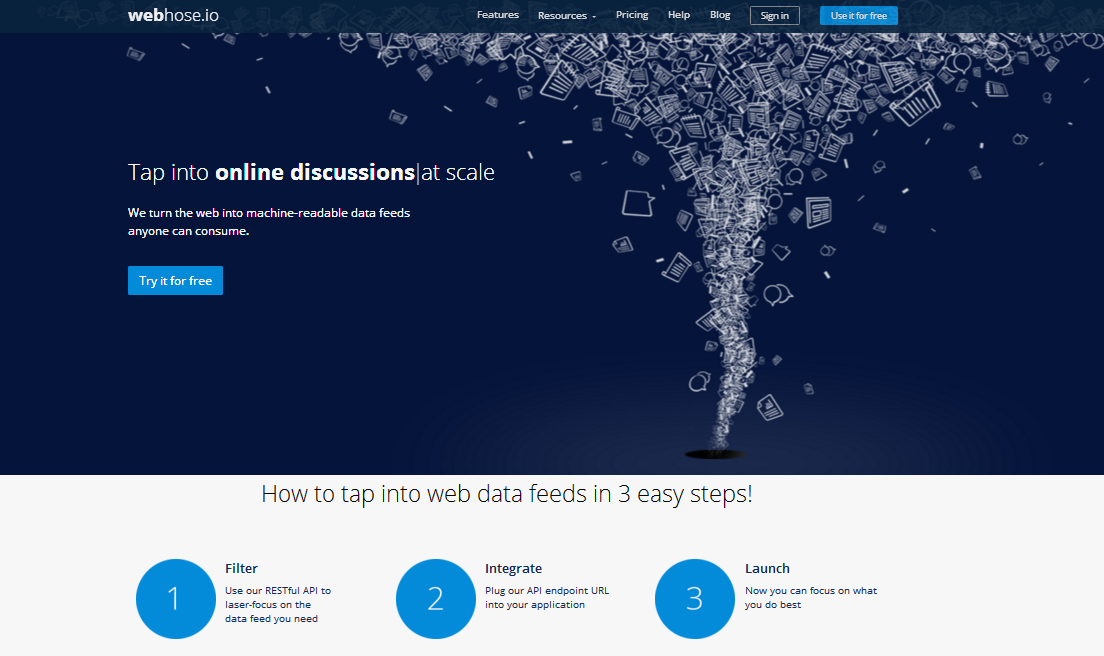Click the 'Use our RESTful API' description
1104x656 pixels.
pos(278,605)
